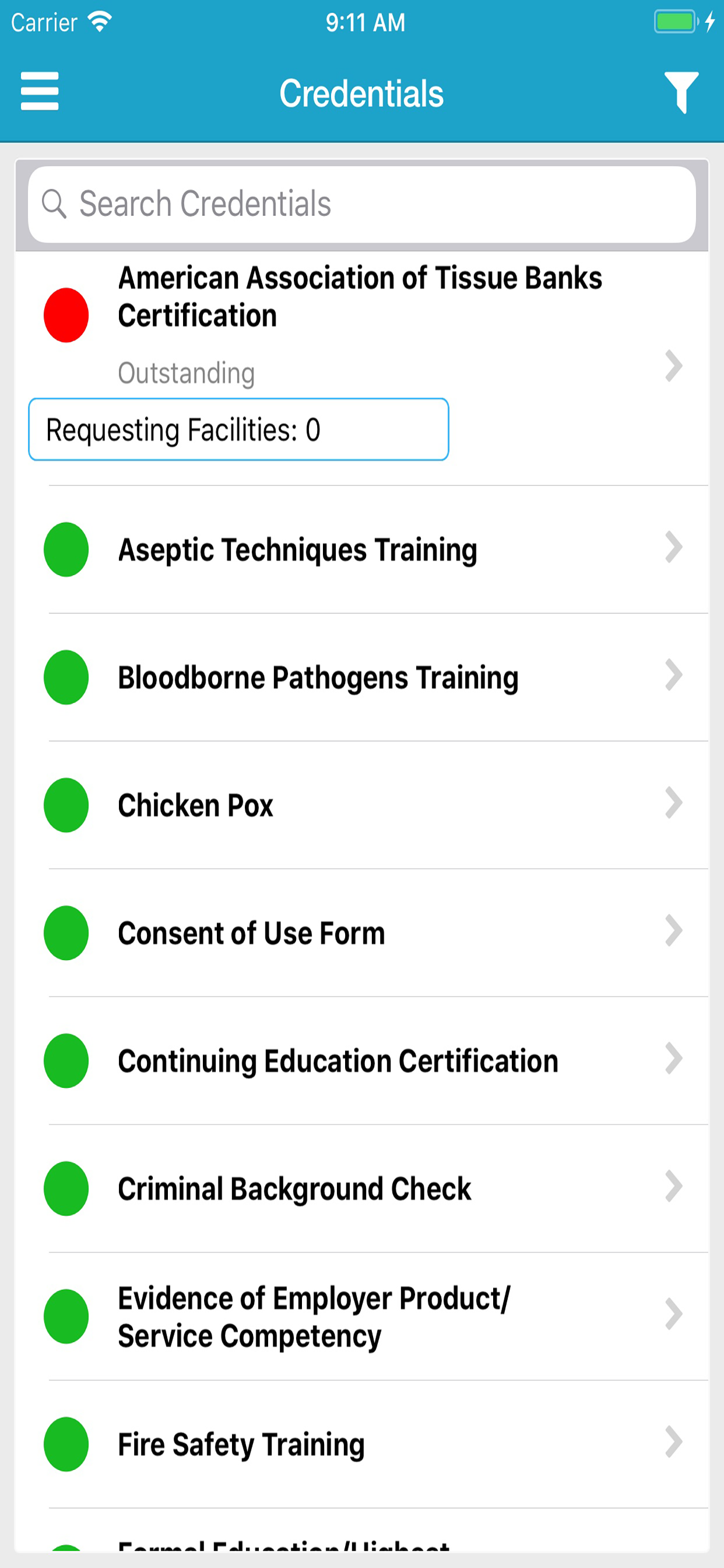Screen dimensions: 724x1568
Task: Click the Requesting Facilities: 0 button
Action: click(238, 429)
